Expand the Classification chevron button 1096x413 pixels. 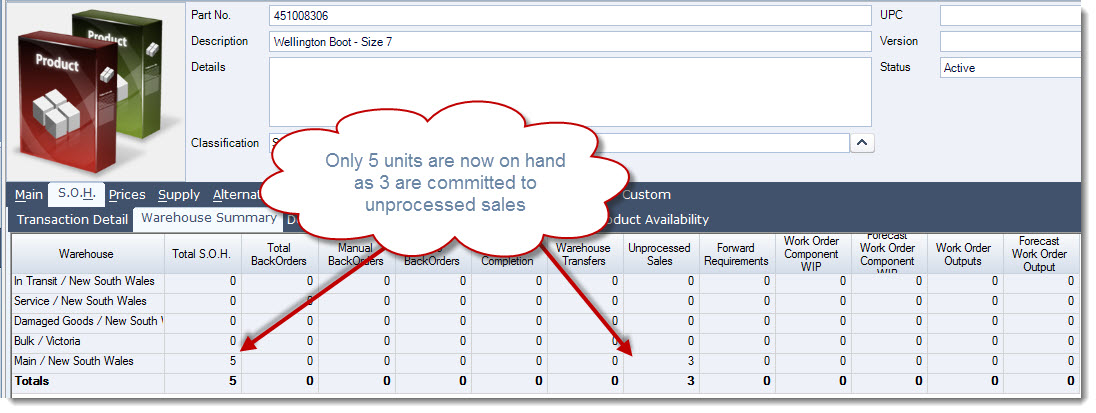coord(862,143)
